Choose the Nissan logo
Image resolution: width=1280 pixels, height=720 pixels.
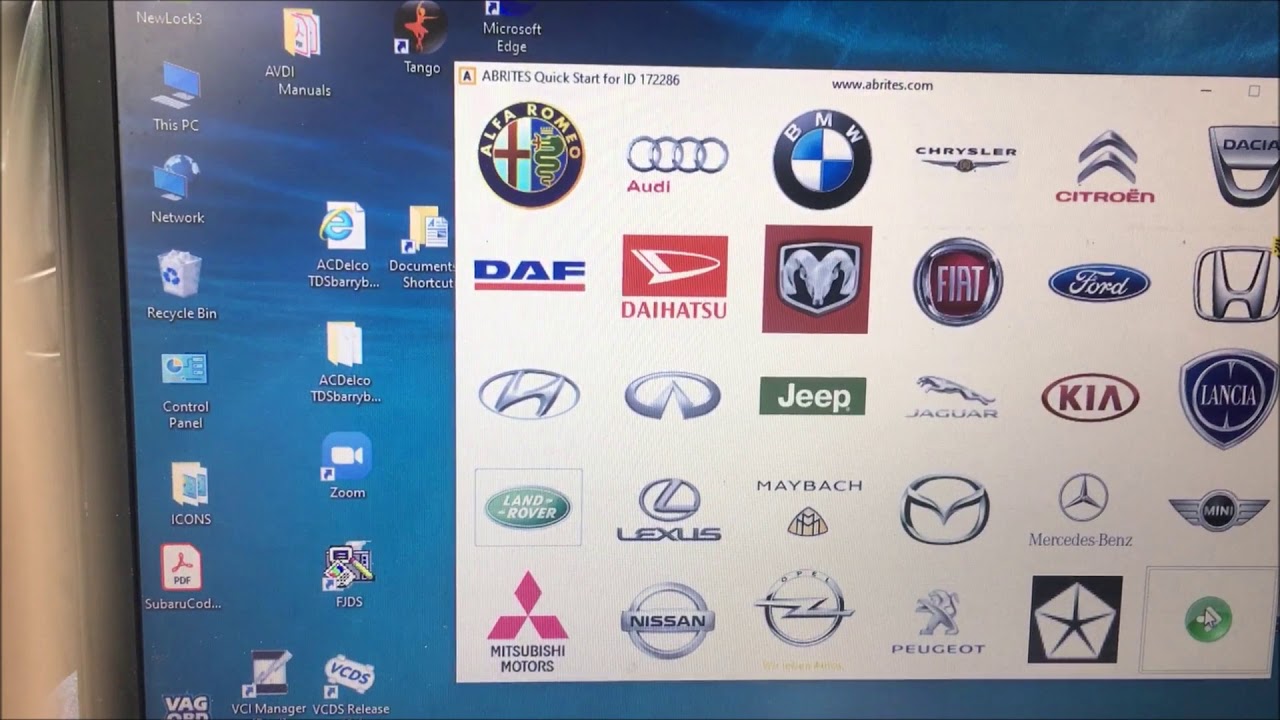coord(667,621)
